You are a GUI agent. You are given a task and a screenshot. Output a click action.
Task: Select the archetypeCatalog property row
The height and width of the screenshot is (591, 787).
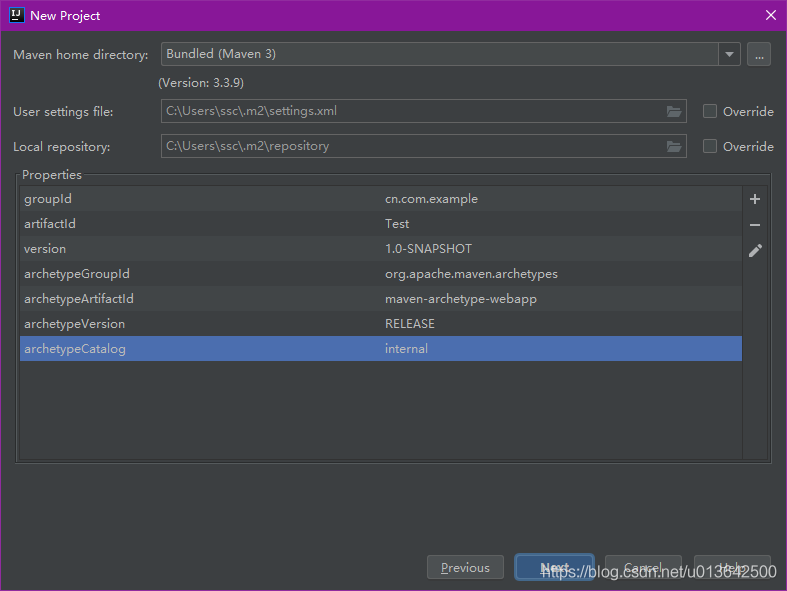point(381,348)
